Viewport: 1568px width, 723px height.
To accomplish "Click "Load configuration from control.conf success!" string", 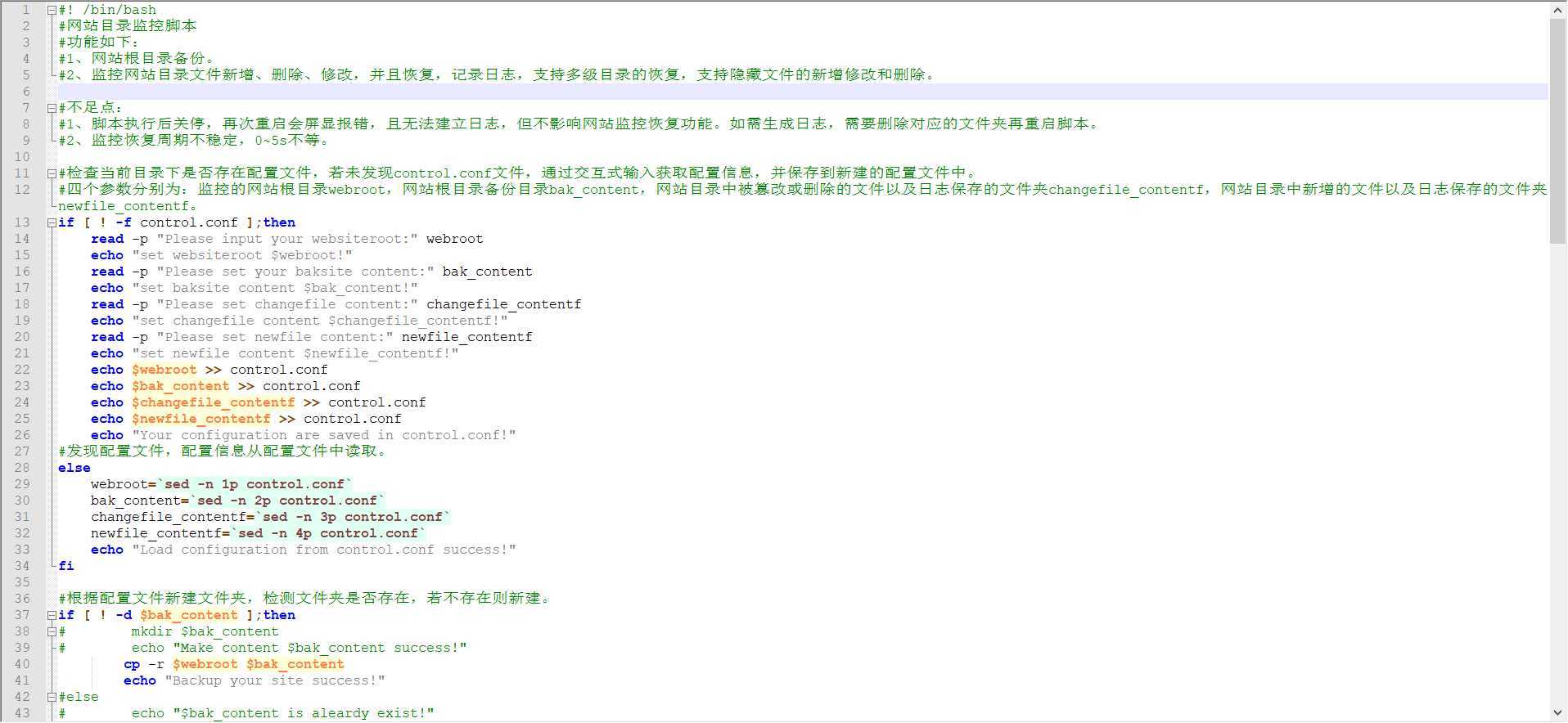I will click(324, 550).
